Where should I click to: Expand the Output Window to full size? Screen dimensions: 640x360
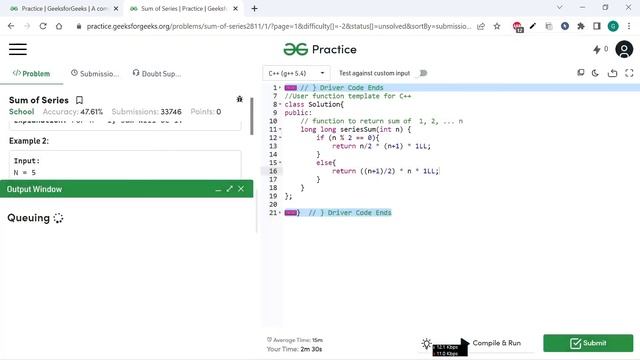point(229,189)
